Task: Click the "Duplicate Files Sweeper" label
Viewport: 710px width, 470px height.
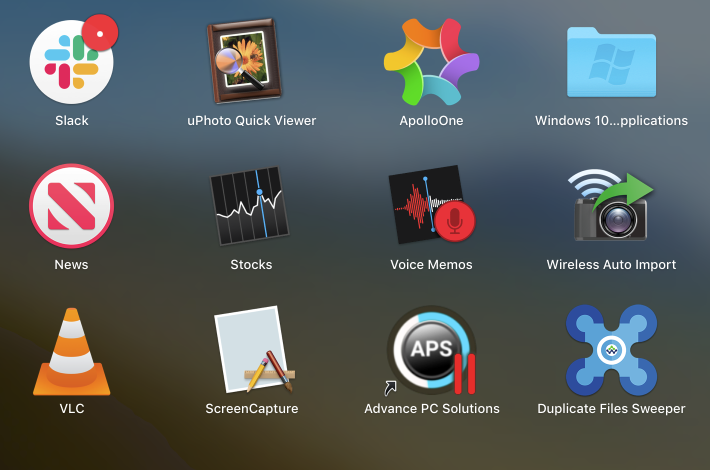Action: (611, 408)
